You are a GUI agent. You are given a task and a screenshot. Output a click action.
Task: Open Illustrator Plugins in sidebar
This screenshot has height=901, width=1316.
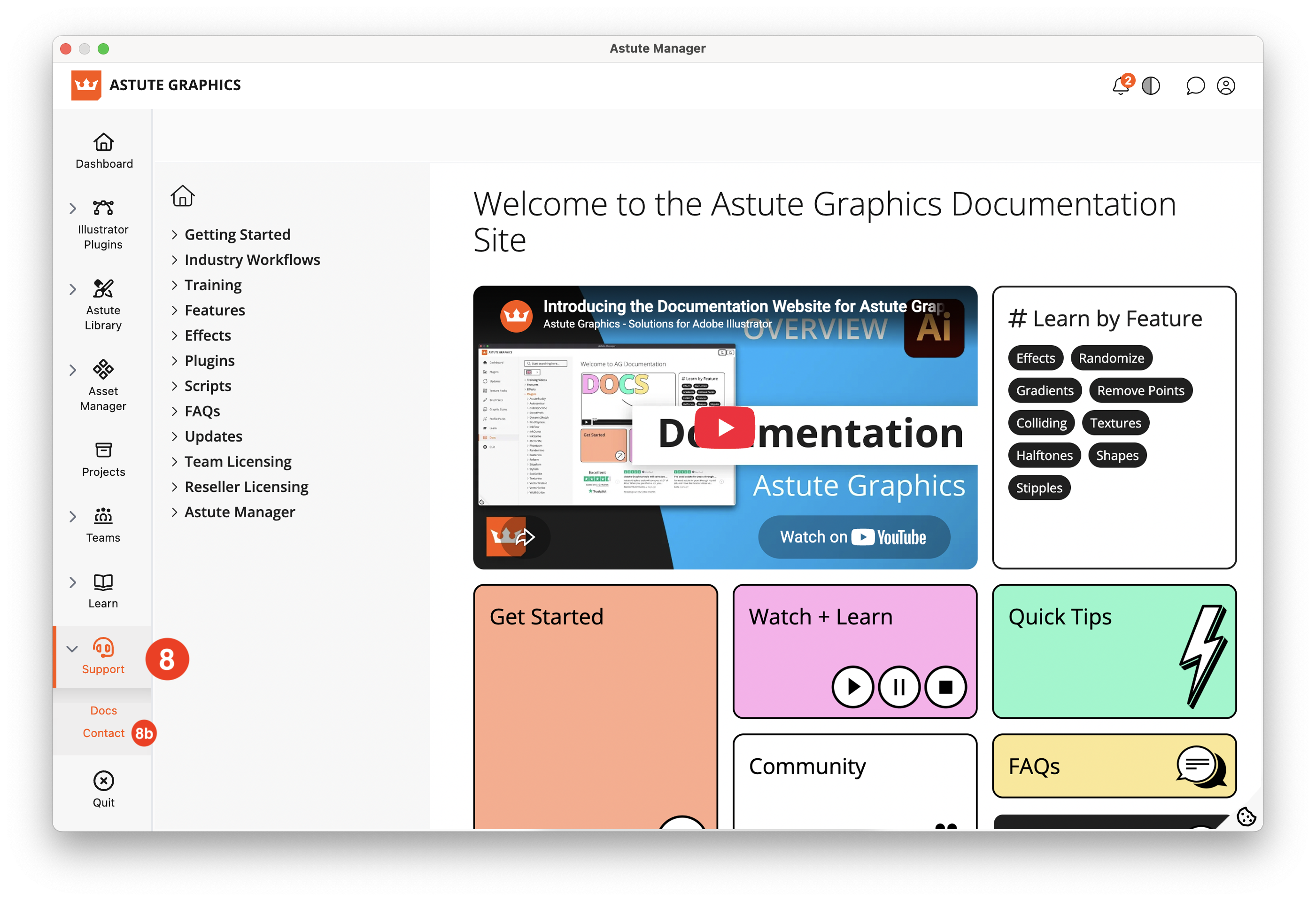pos(103,225)
